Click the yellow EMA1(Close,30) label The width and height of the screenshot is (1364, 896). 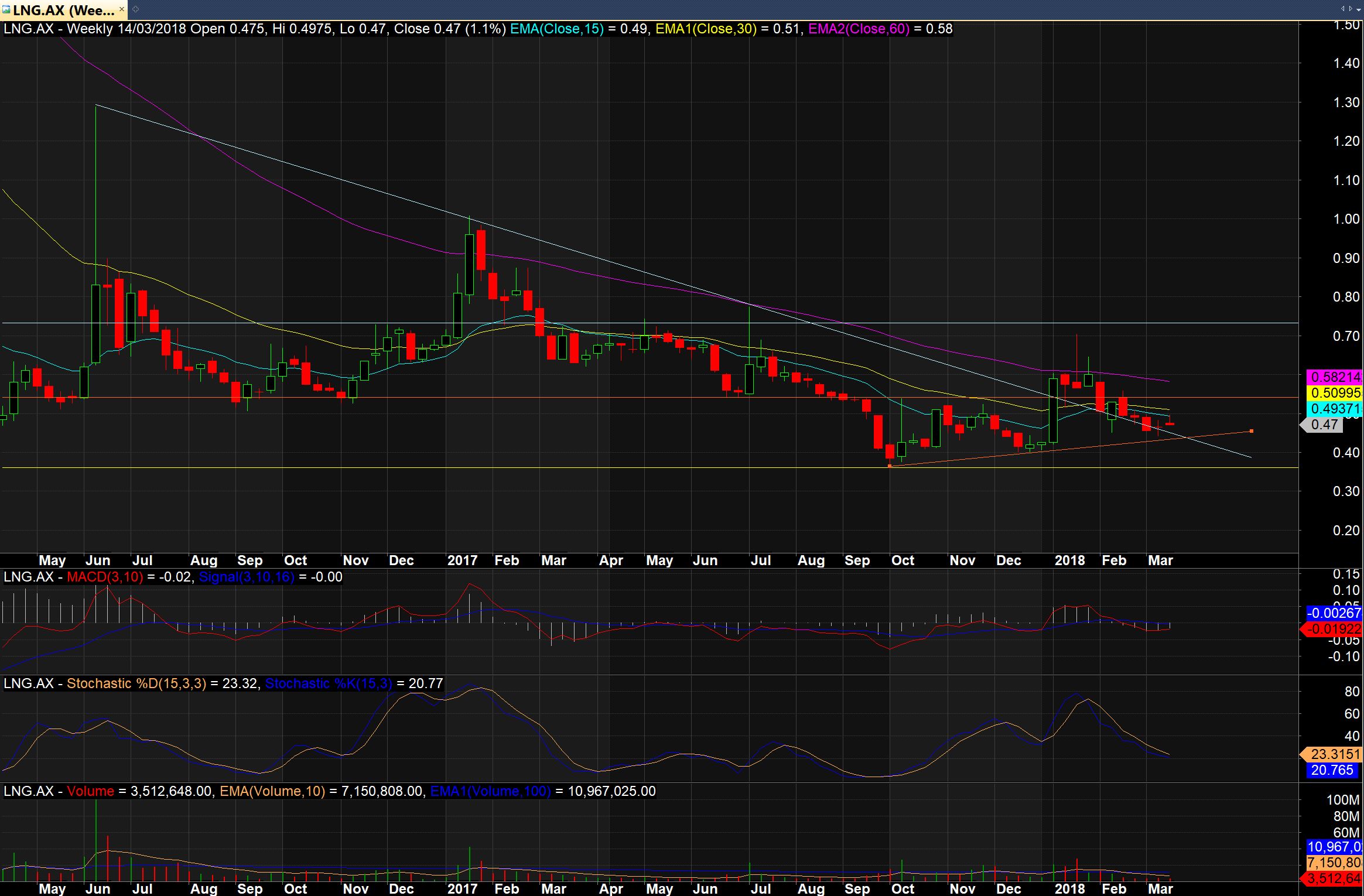(706, 29)
